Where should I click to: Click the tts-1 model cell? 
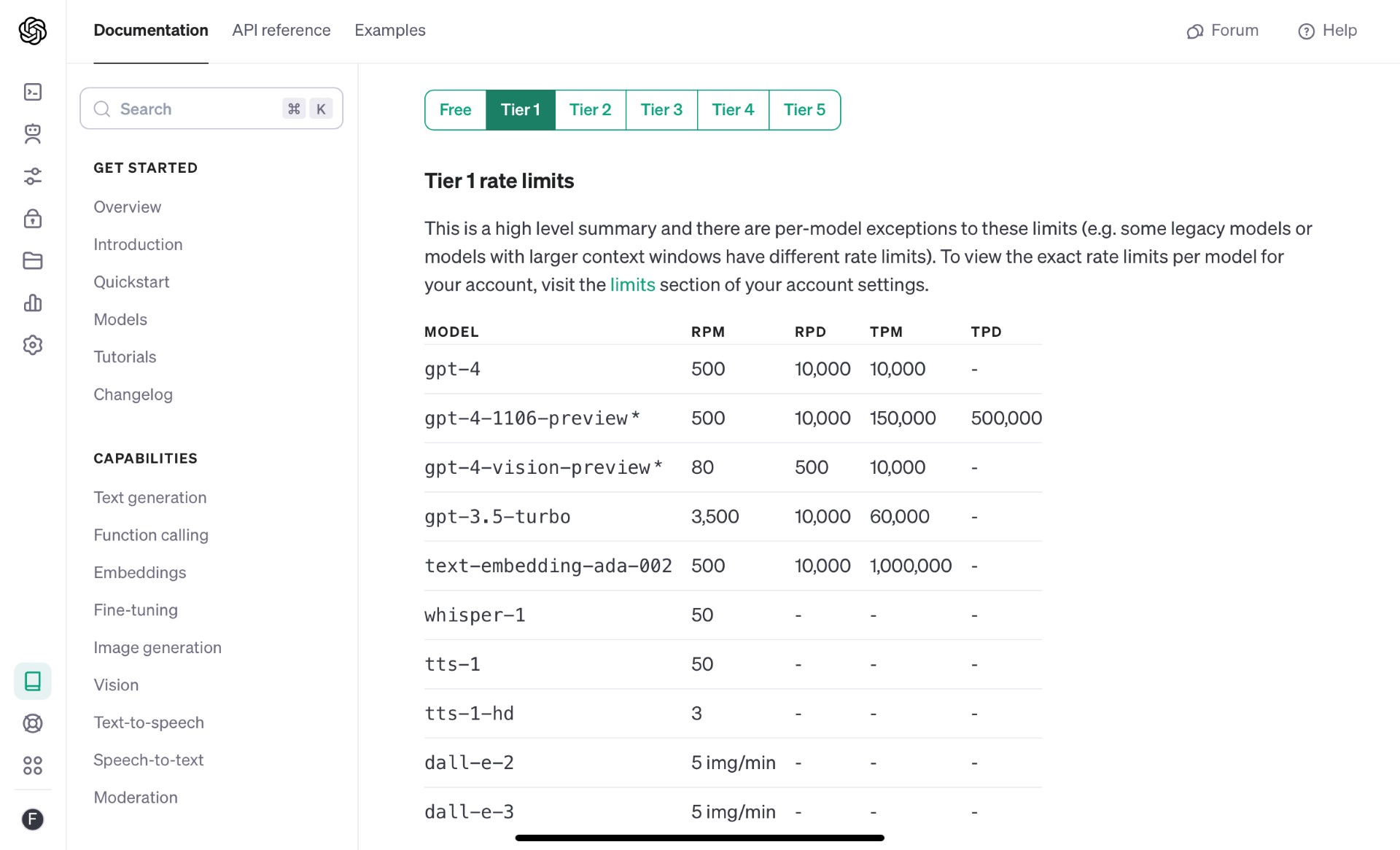[x=452, y=664]
